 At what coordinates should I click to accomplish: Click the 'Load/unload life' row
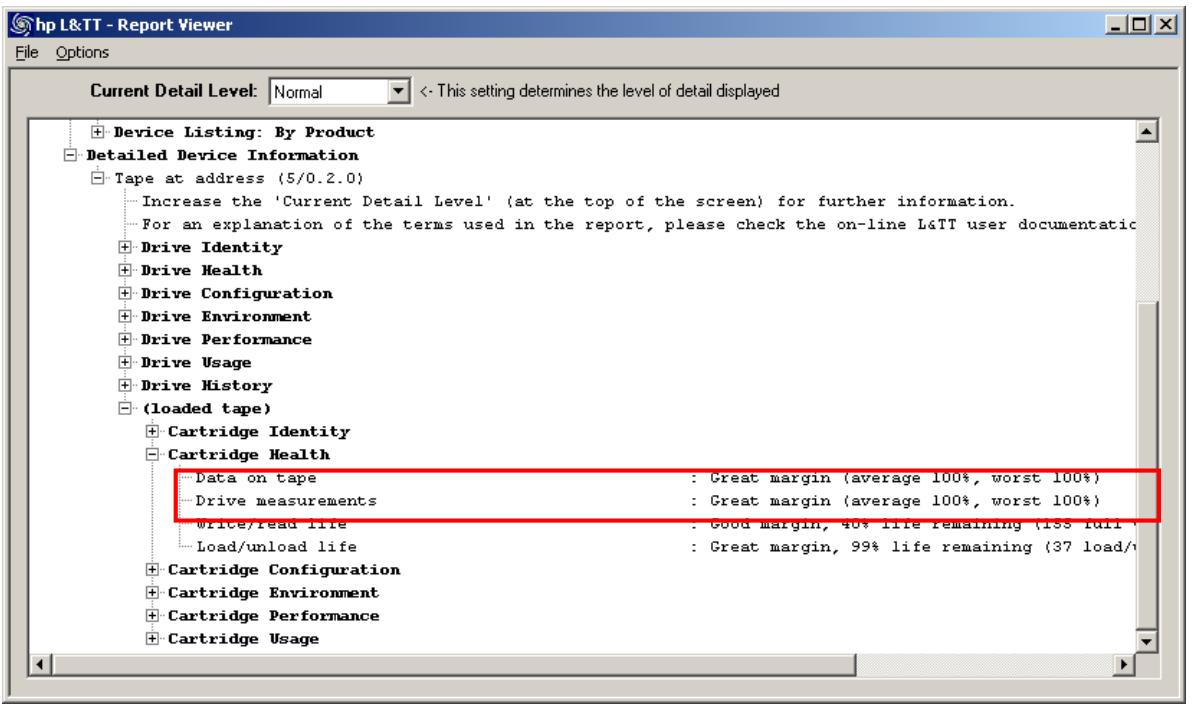coord(666,547)
